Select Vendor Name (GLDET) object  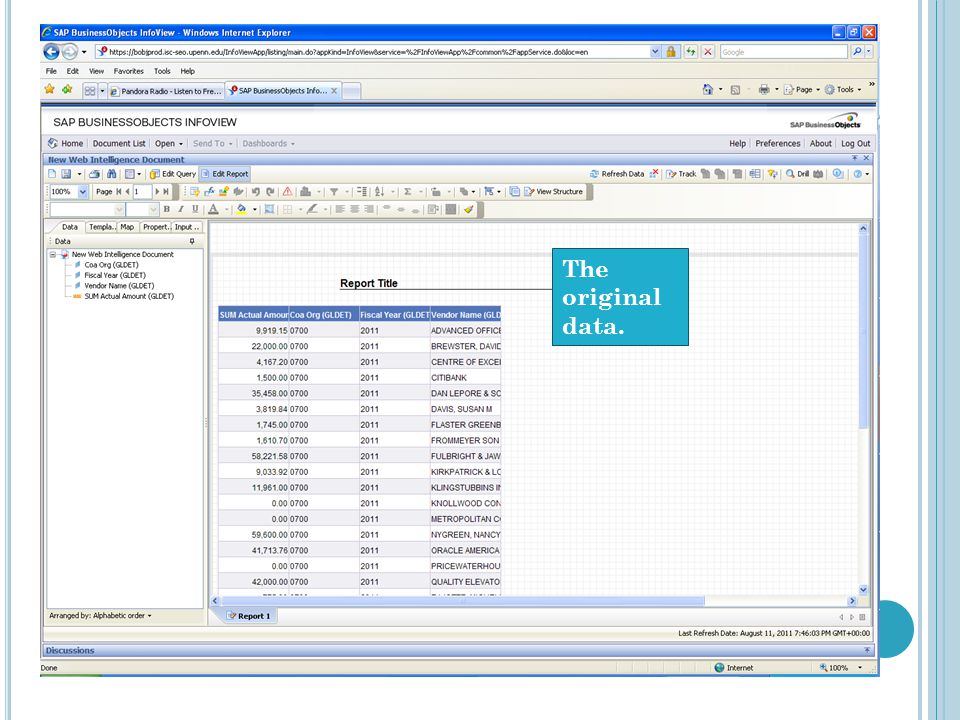119,286
